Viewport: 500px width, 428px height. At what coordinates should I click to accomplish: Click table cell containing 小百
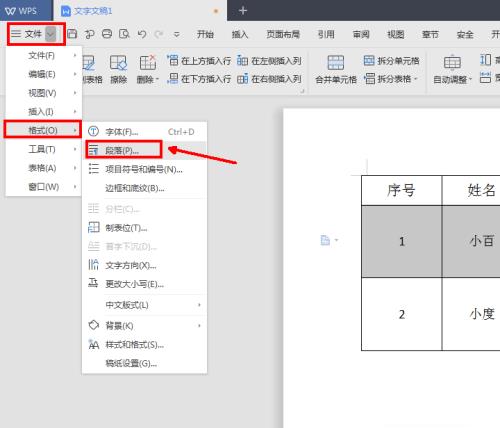click(471, 241)
